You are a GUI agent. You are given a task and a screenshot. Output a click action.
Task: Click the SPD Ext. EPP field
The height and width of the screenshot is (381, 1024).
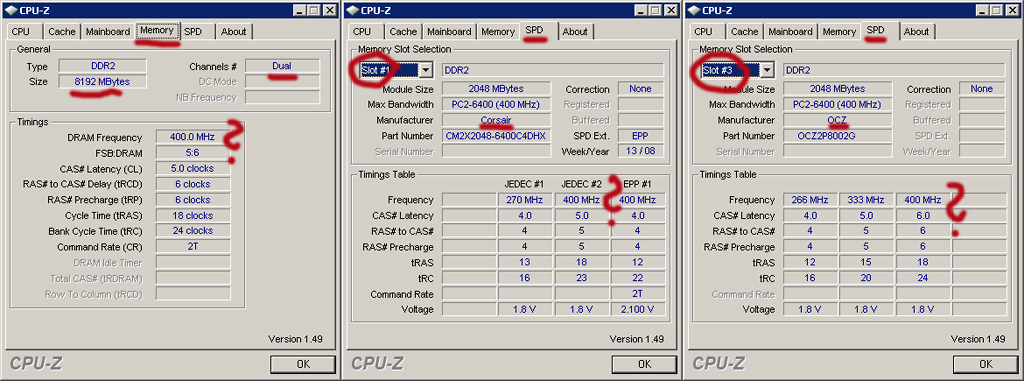641,136
